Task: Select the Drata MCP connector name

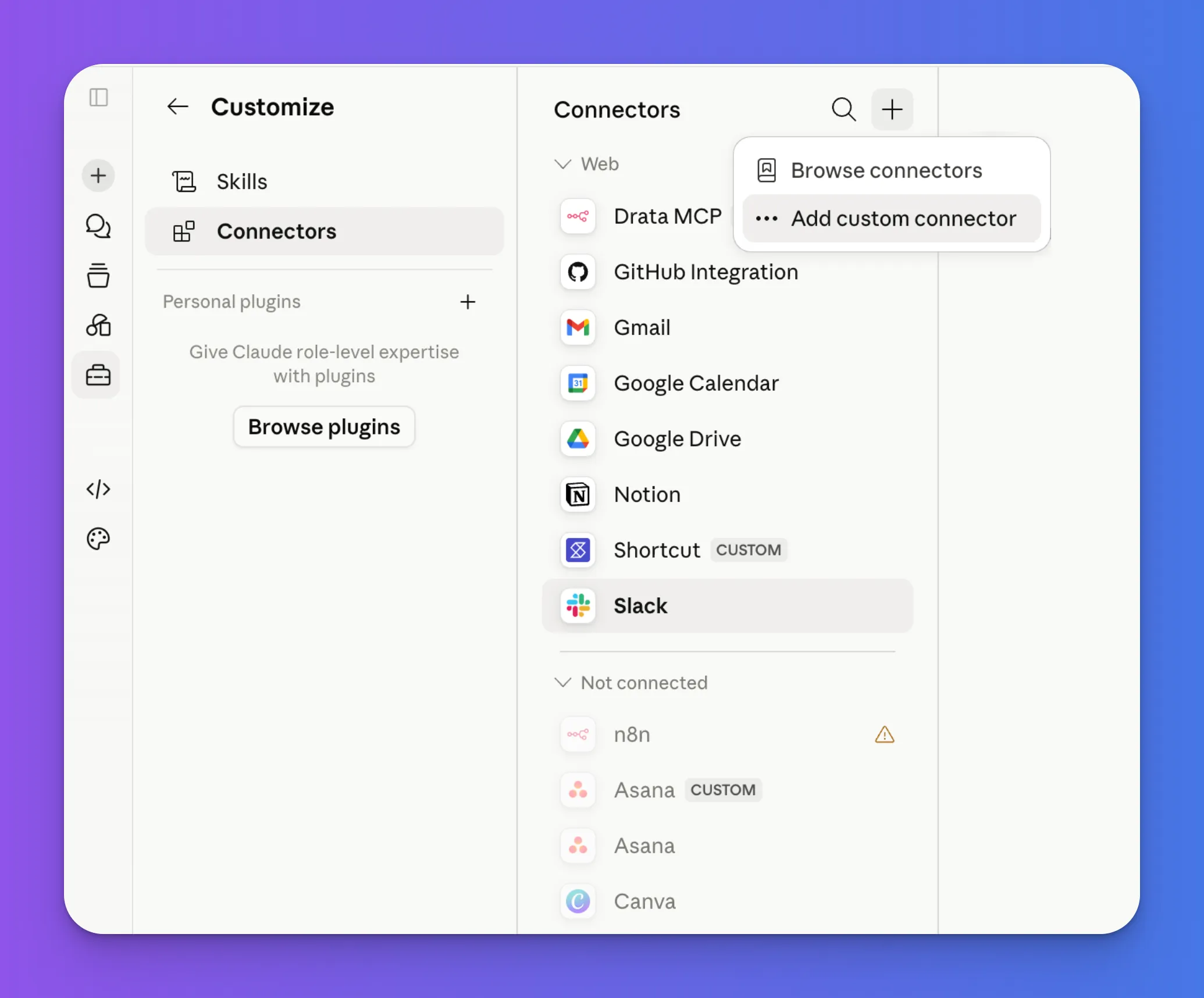Action: coord(668,216)
